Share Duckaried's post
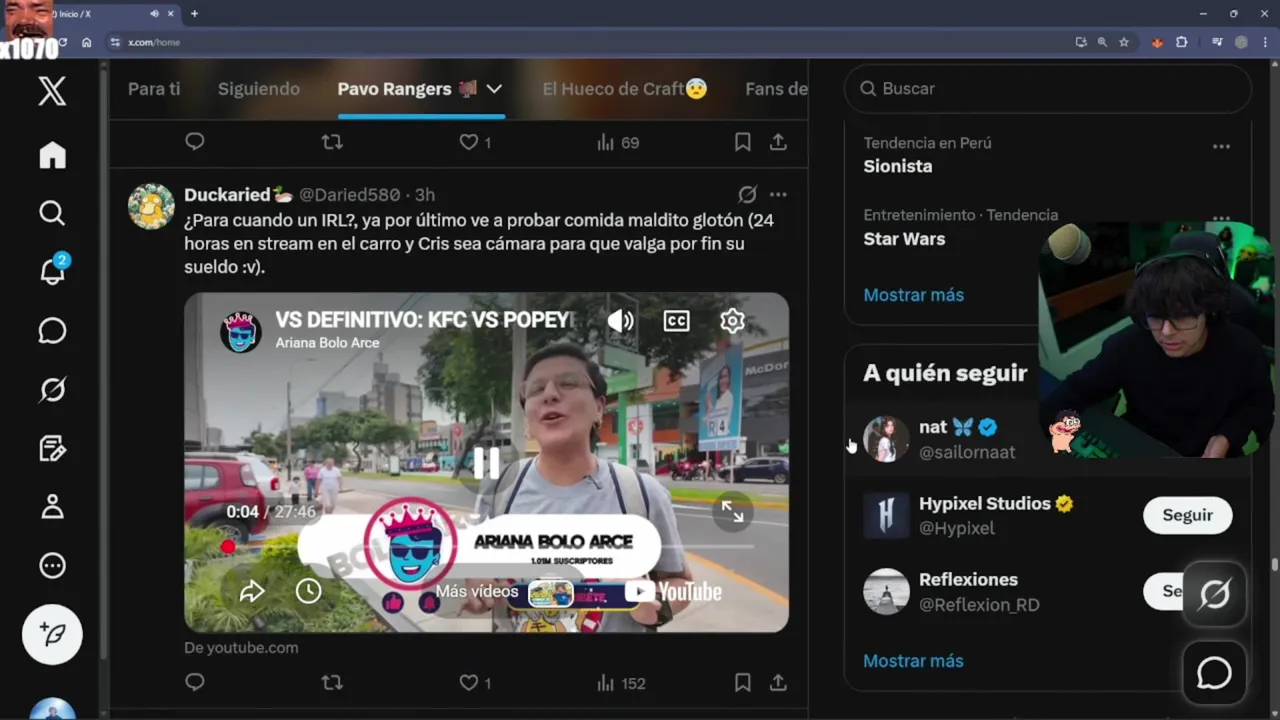Screen dimensions: 1280x720 pyautogui.click(x=778, y=683)
